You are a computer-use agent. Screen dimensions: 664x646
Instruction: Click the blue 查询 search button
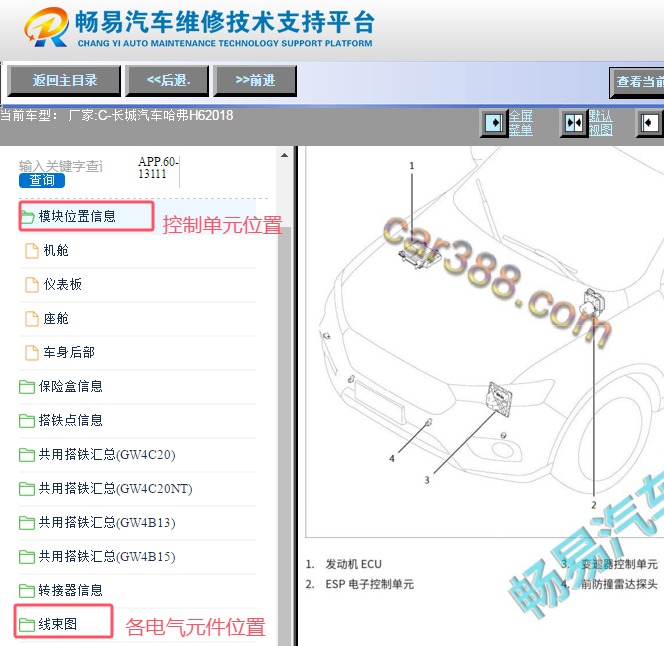pos(42,180)
